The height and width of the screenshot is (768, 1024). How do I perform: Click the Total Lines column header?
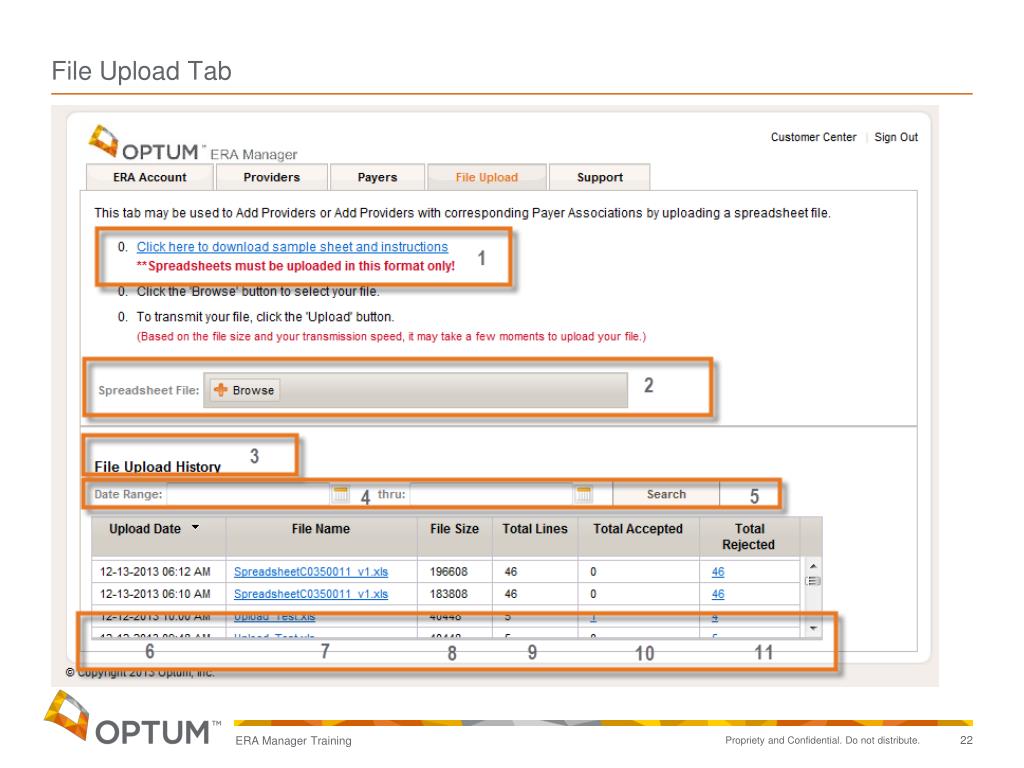click(535, 536)
